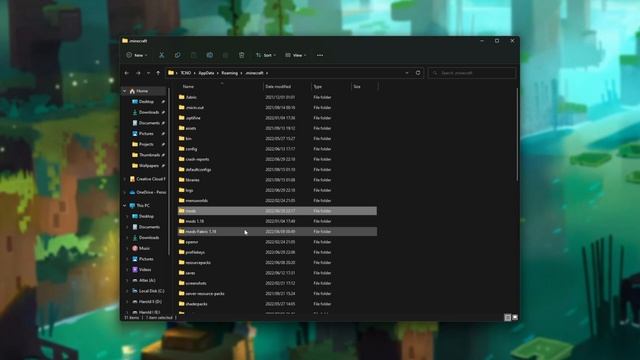Select the .optifine folder row

click(x=277, y=118)
